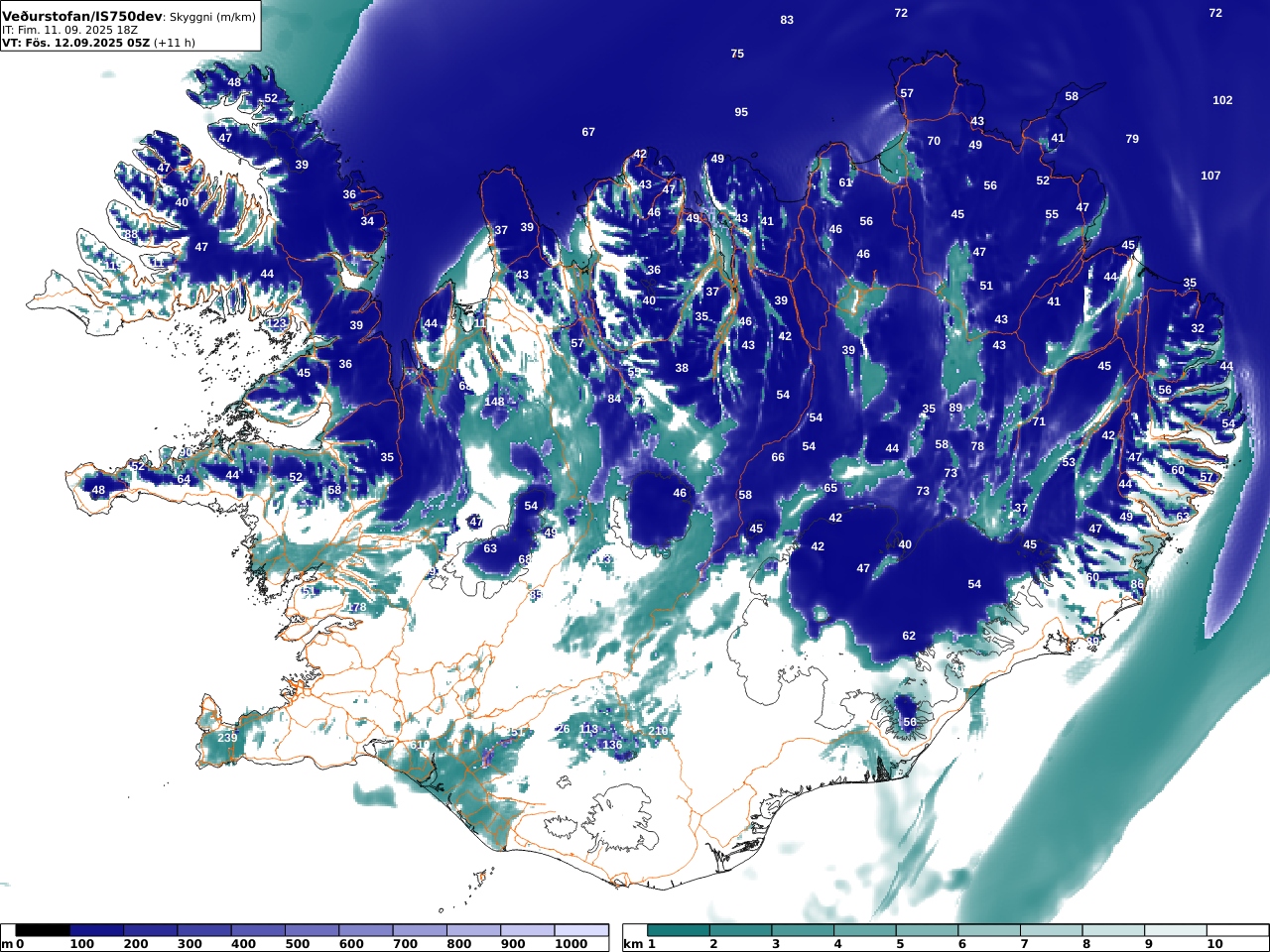
Task: Click the '400' tick label in the meter legend
Action: point(243,944)
